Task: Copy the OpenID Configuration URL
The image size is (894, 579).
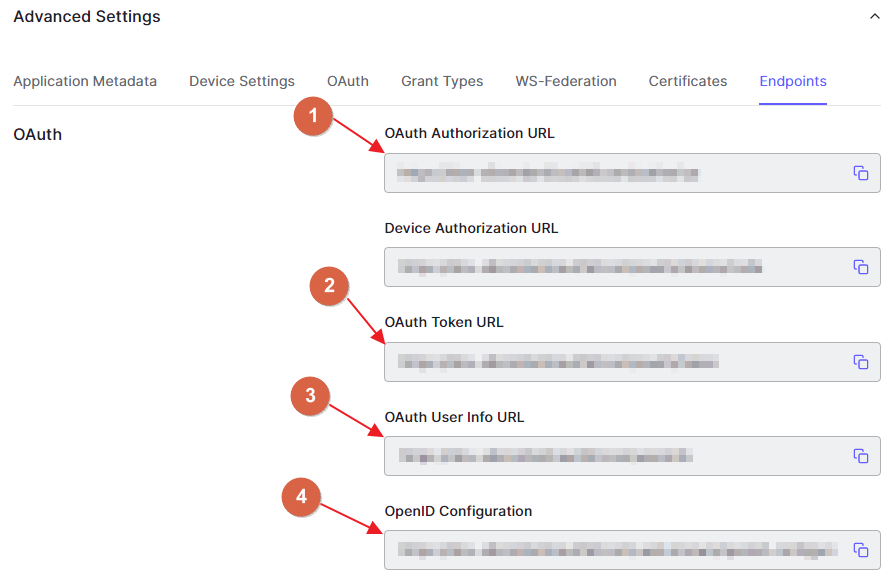Action: click(860, 550)
